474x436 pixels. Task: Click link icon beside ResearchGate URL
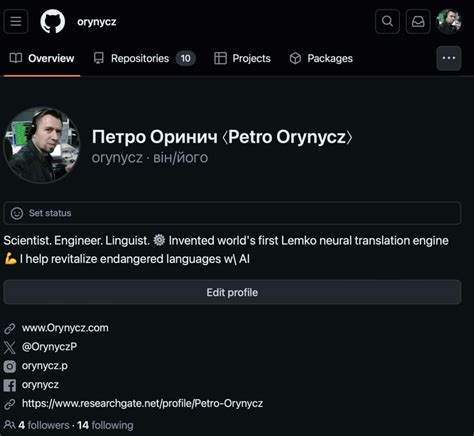(x=10, y=404)
